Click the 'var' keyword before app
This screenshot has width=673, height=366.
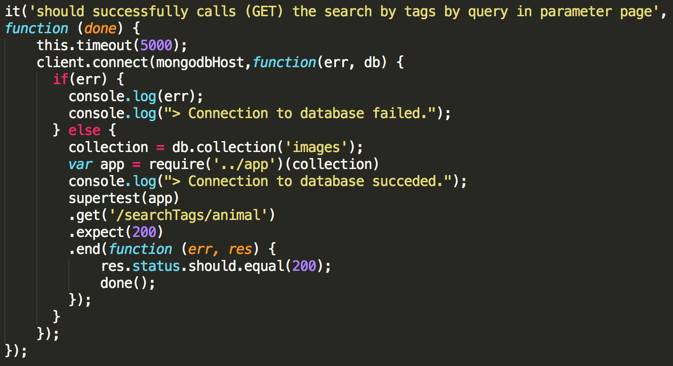tap(80, 165)
